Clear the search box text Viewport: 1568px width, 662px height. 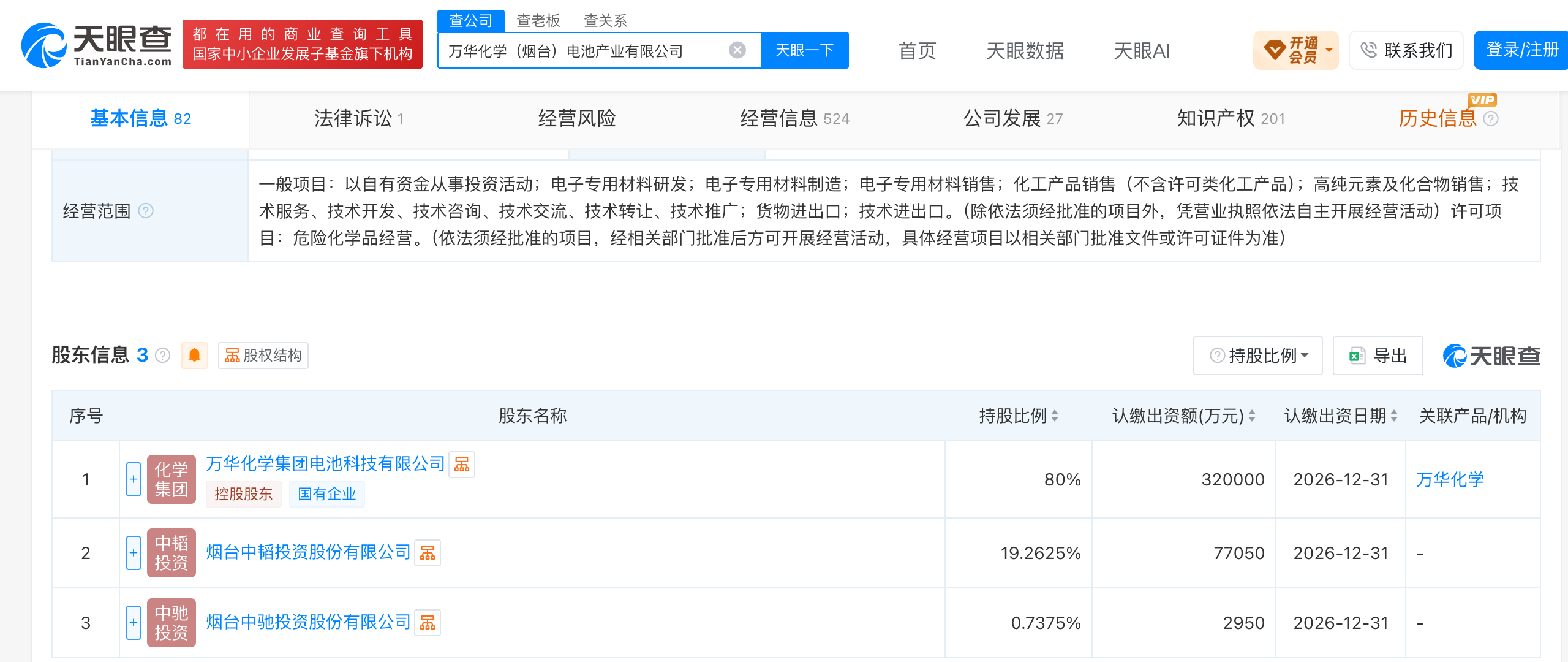[737, 50]
